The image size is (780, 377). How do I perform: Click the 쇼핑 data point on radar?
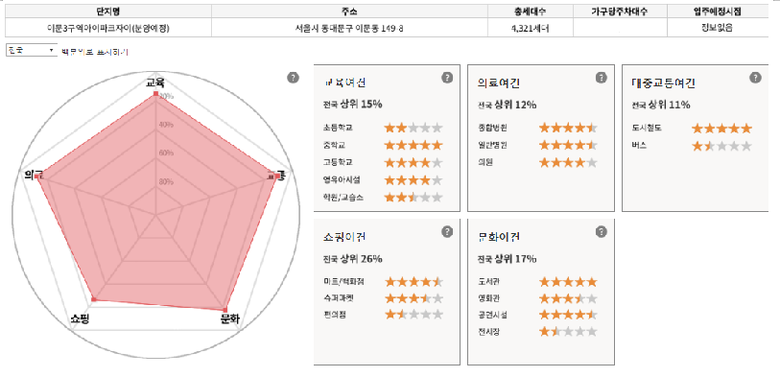click(94, 299)
